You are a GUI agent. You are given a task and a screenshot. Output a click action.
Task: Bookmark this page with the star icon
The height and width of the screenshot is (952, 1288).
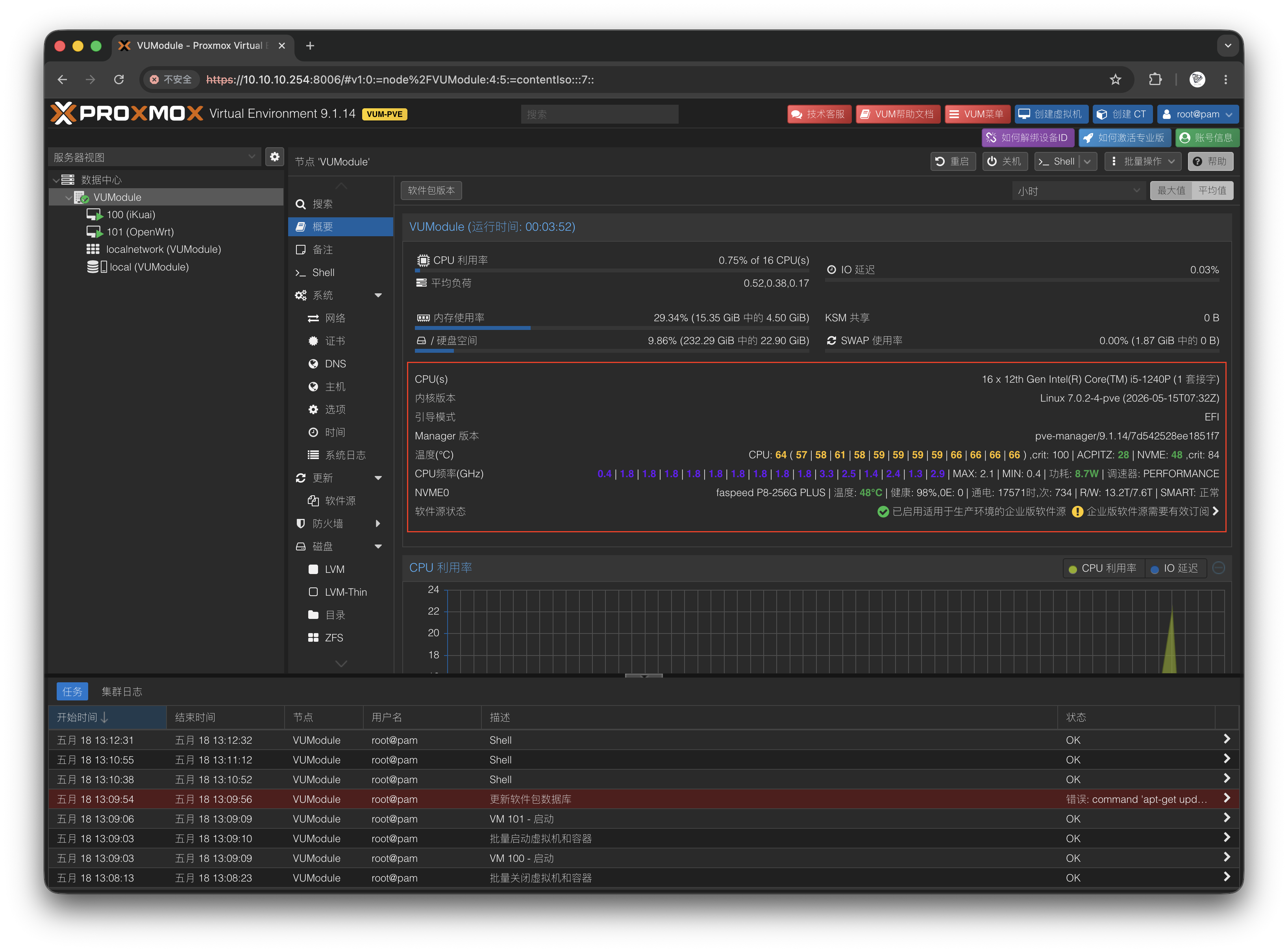coord(1116,80)
